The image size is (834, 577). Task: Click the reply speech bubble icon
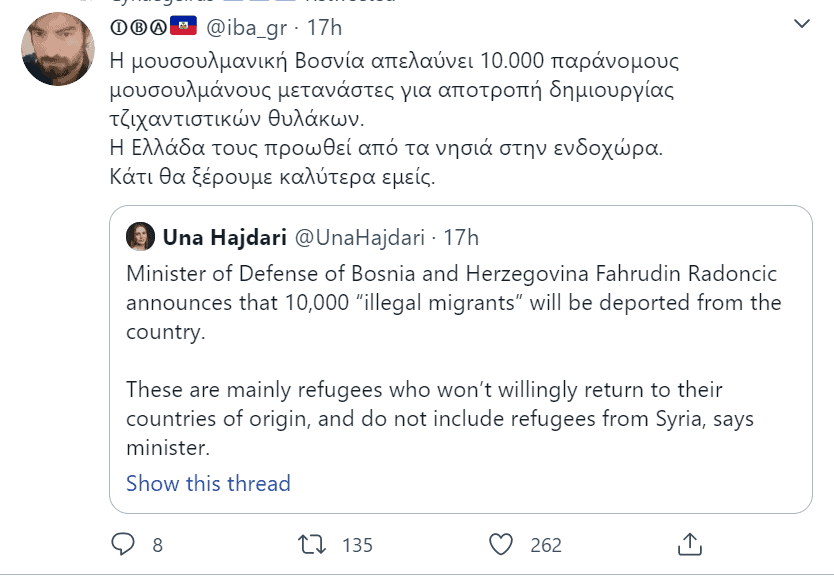(123, 544)
